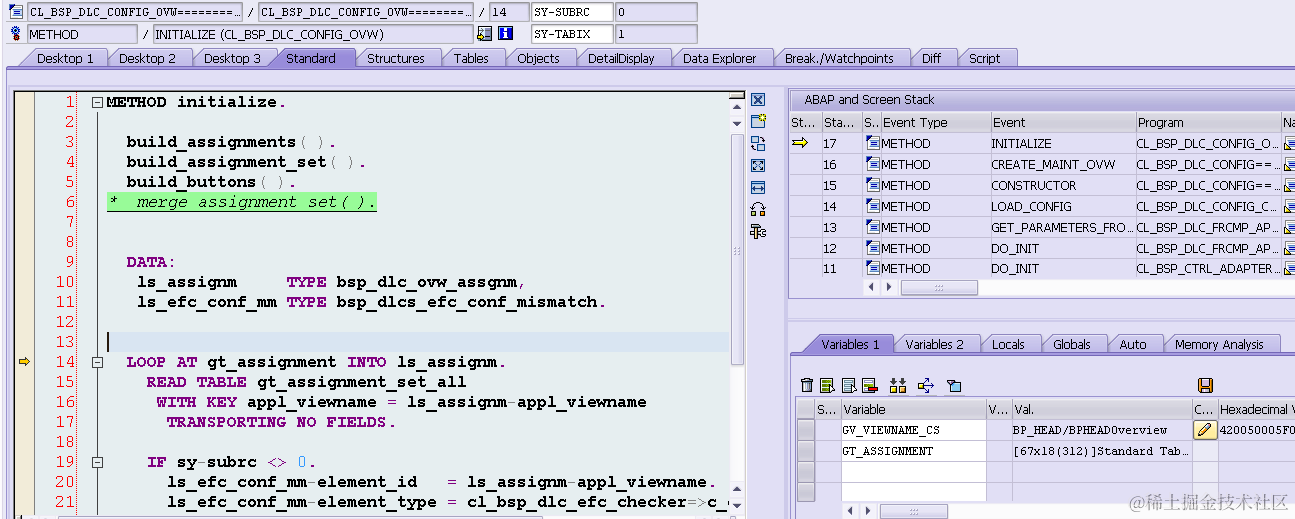Screen dimensions: 1295x519
Task: Click the delete row icon in the Variables toolbar
Action: (869, 385)
